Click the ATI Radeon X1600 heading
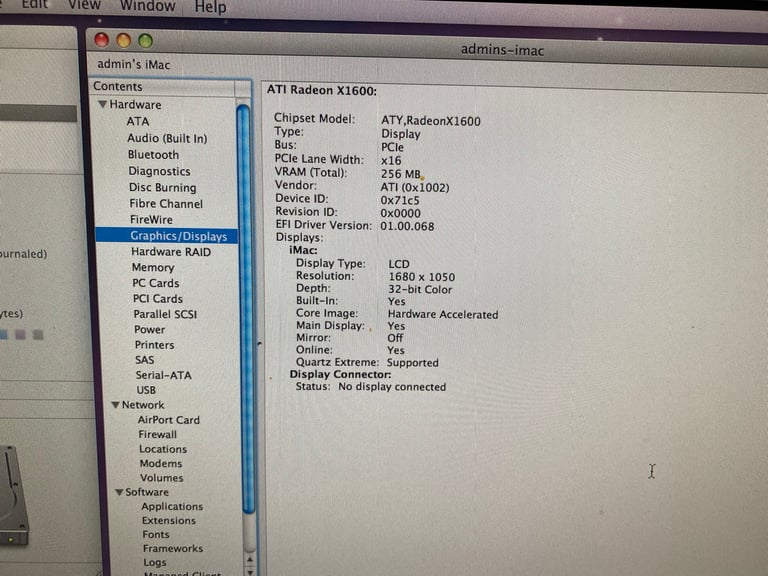Viewport: 768px width, 576px height. [x=322, y=91]
